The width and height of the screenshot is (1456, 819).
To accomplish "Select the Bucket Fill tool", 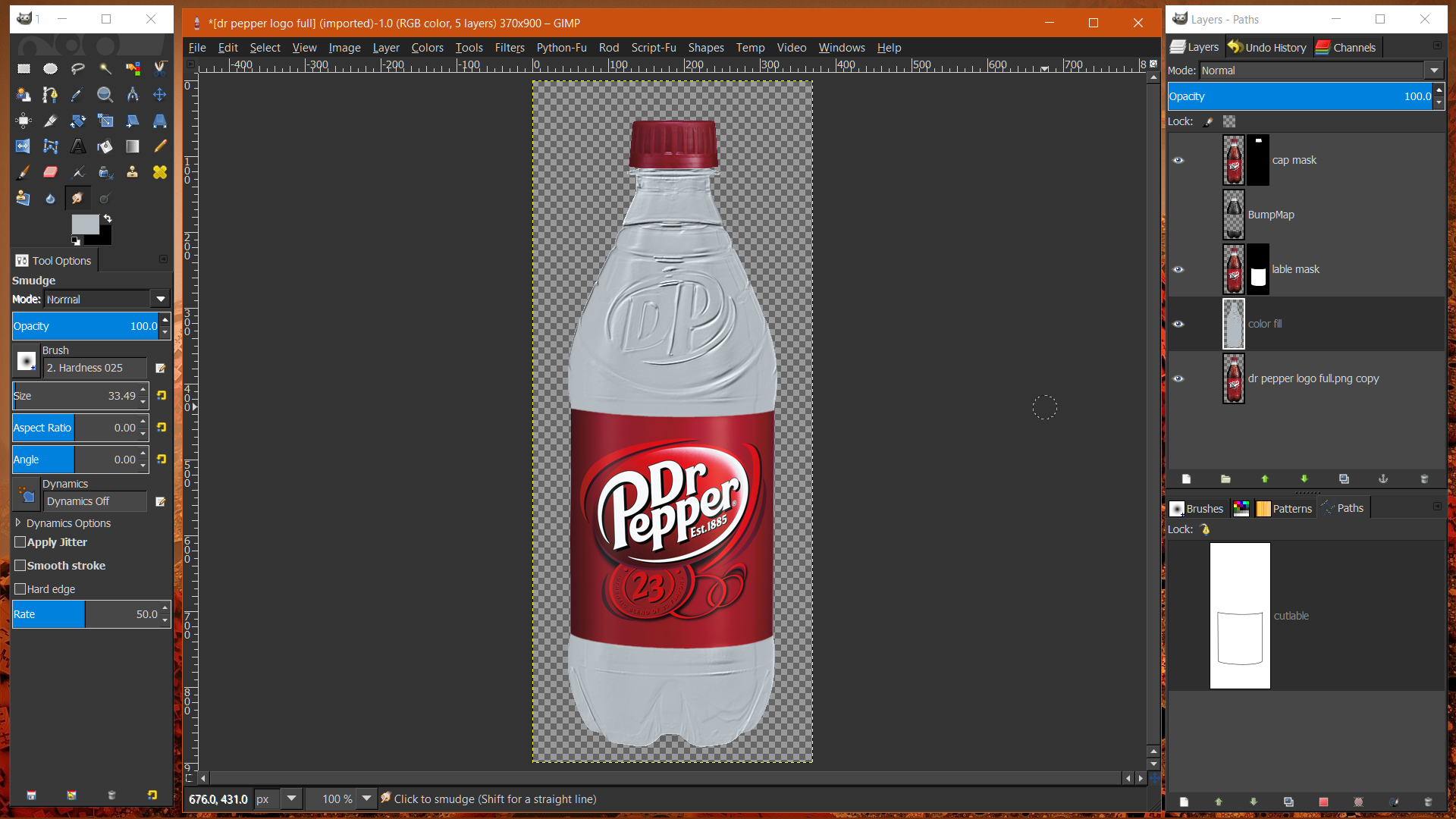I will pos(105,146).
